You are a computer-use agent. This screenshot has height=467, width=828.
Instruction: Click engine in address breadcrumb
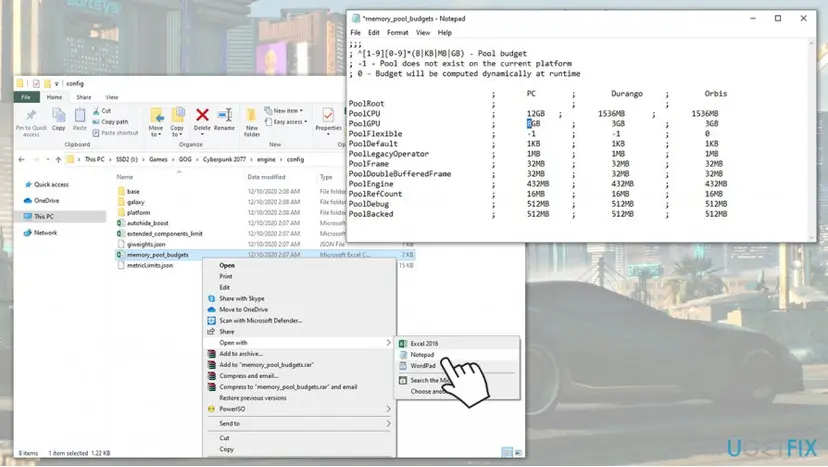pyautogui.click(x=266, y=159)
